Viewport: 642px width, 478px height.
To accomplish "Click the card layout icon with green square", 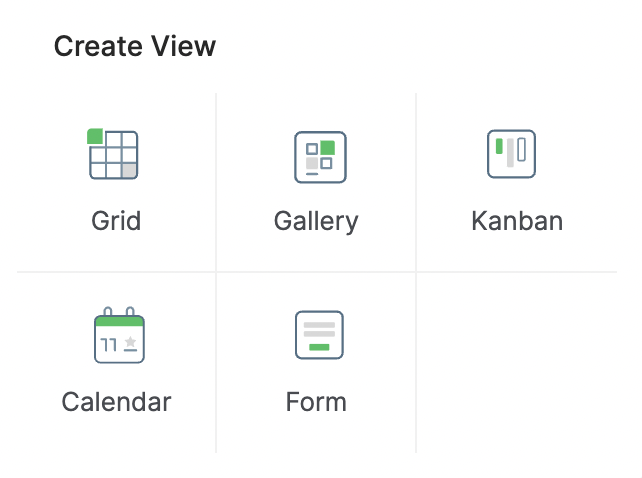I will coord(320,157).
